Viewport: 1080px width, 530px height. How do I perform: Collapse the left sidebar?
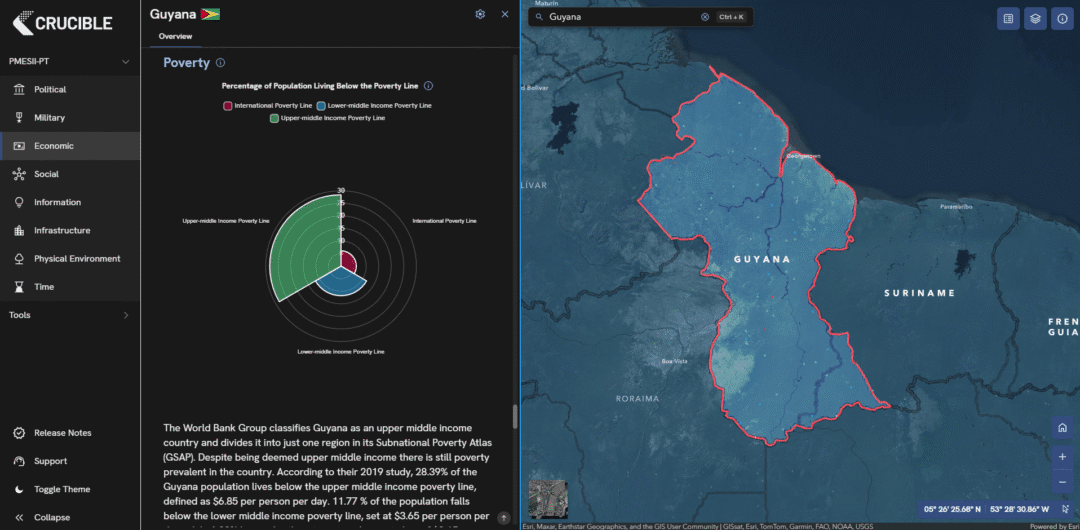51,517
